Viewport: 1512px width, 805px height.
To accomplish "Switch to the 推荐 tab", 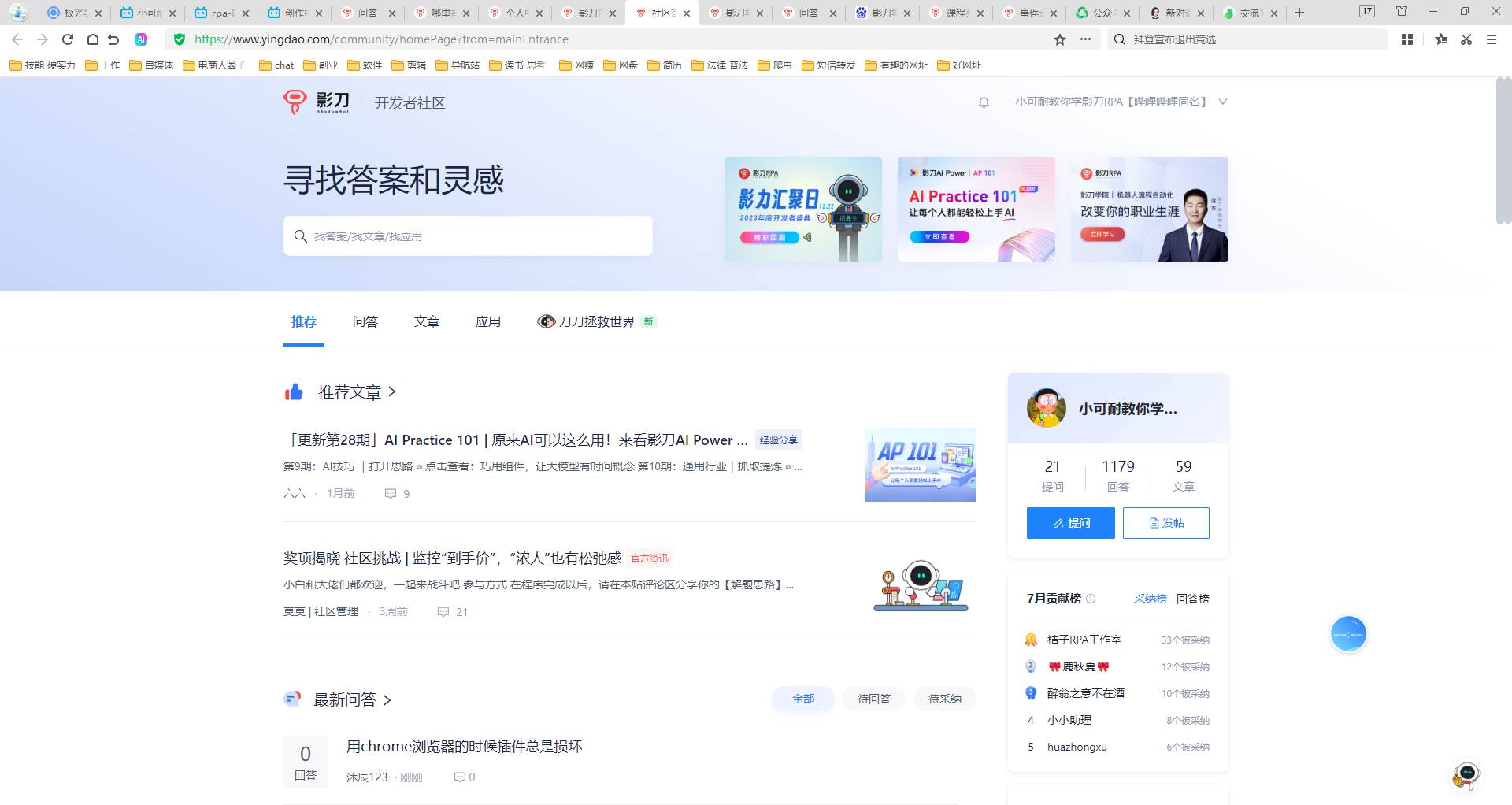I will point(304,321).
